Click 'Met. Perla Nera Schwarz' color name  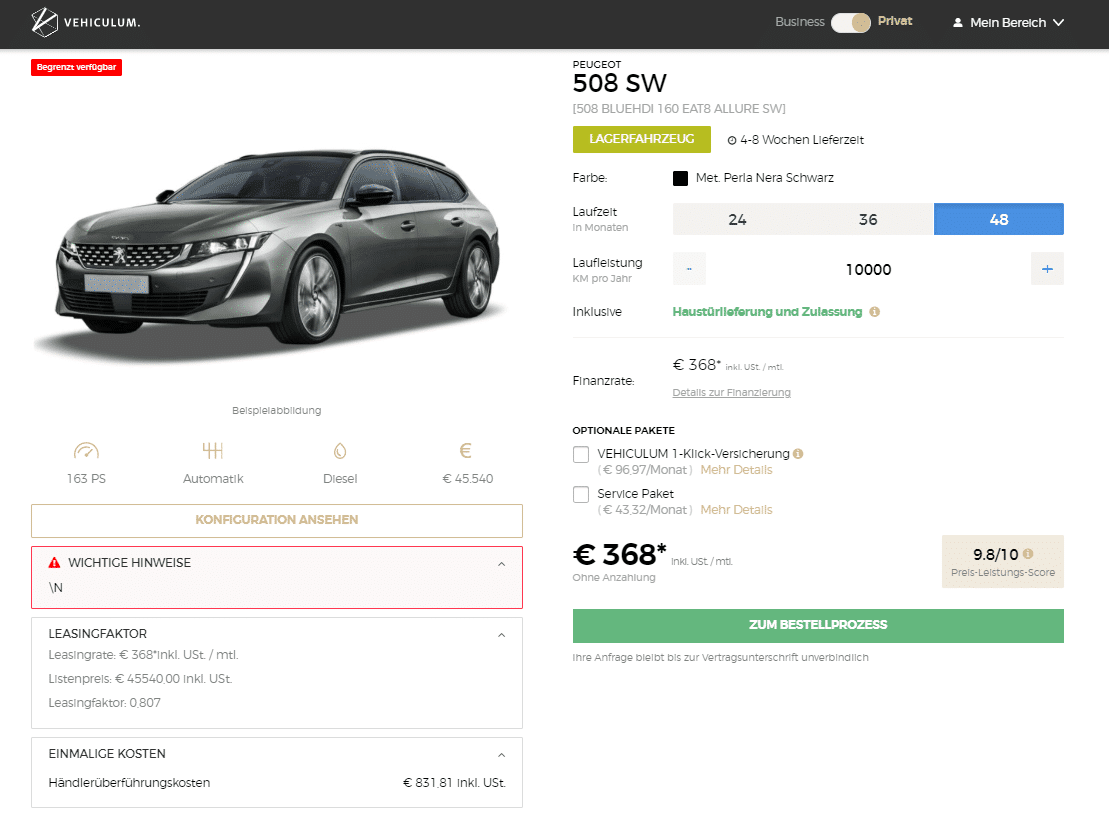coord(765,178)
